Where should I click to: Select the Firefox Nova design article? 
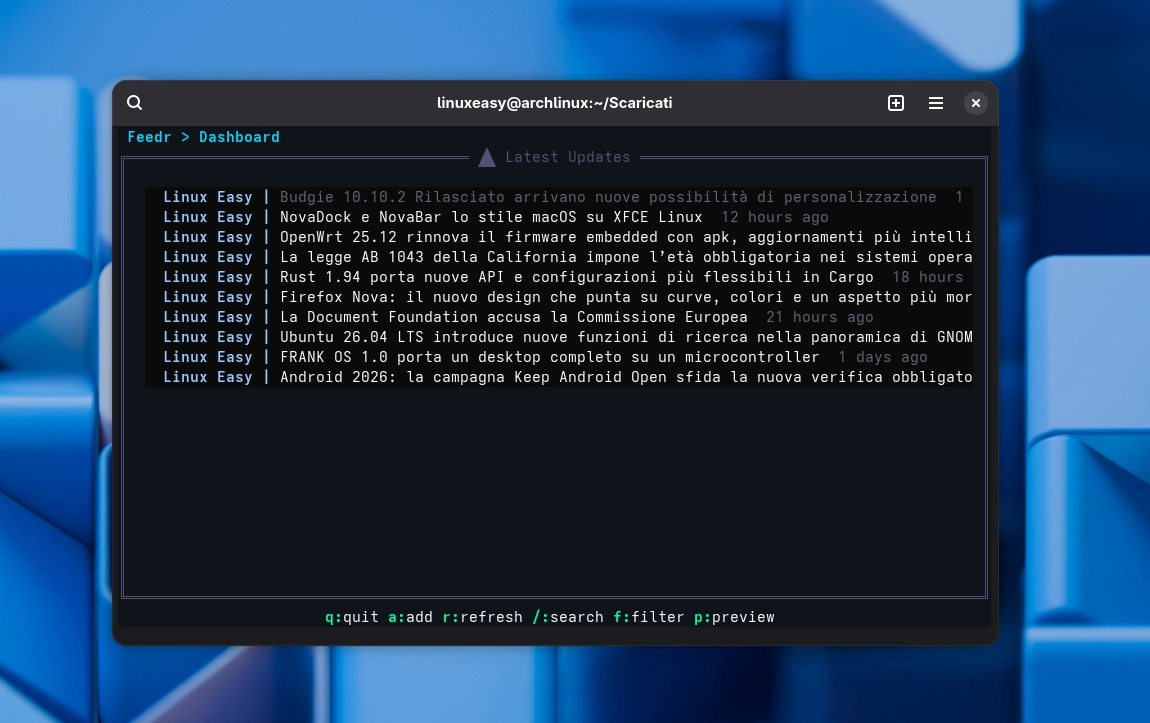[625, 297]
